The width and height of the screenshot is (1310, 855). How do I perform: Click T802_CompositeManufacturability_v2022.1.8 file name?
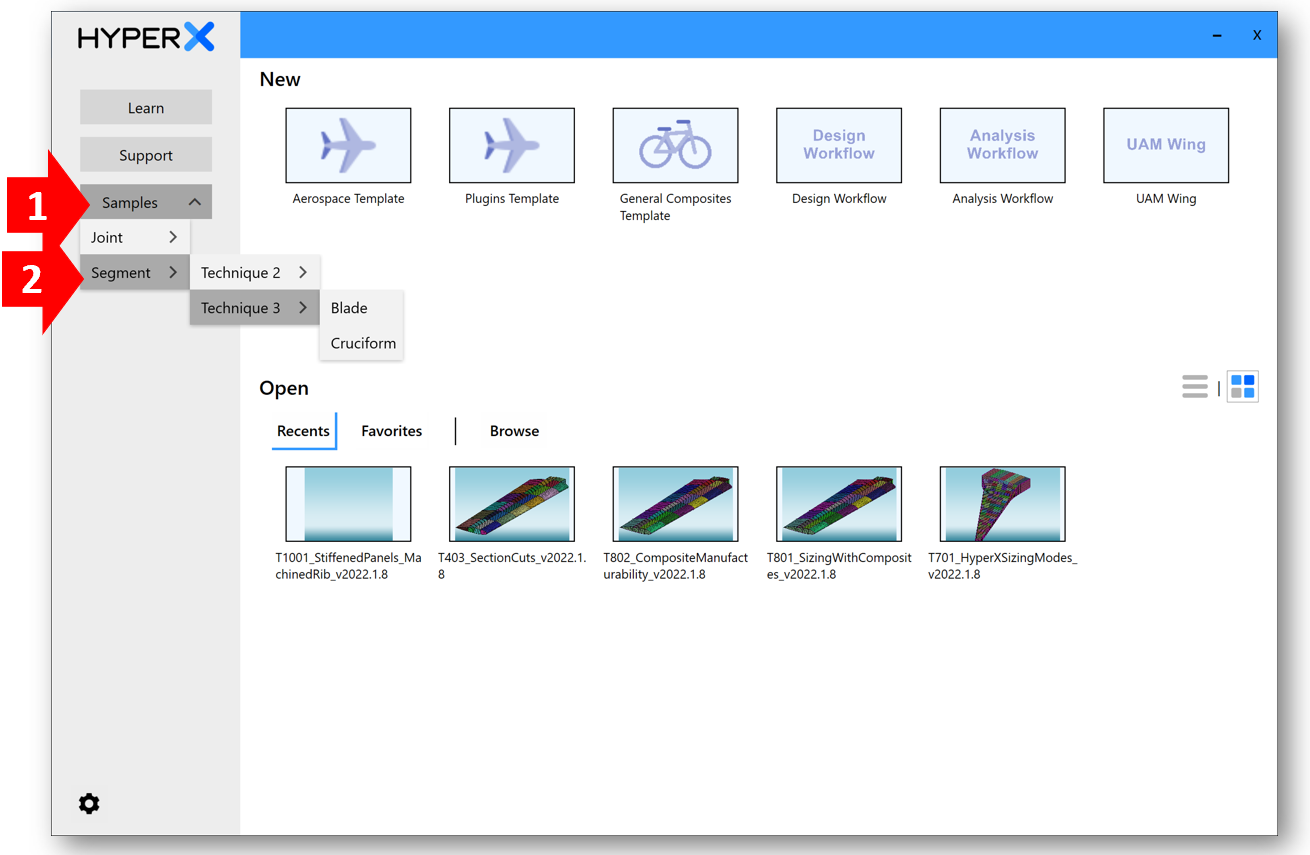[675, 566]
